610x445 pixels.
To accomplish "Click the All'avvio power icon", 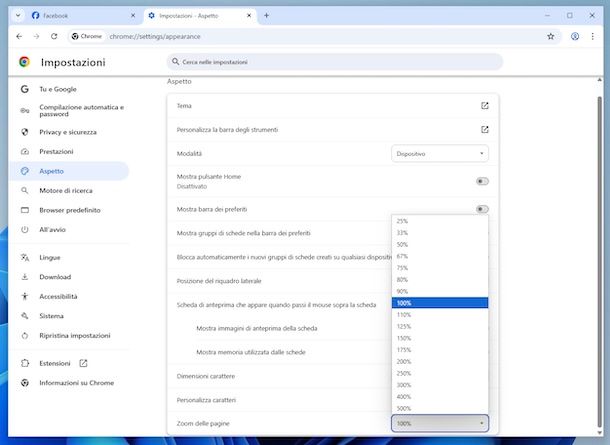I will (25, 230).
